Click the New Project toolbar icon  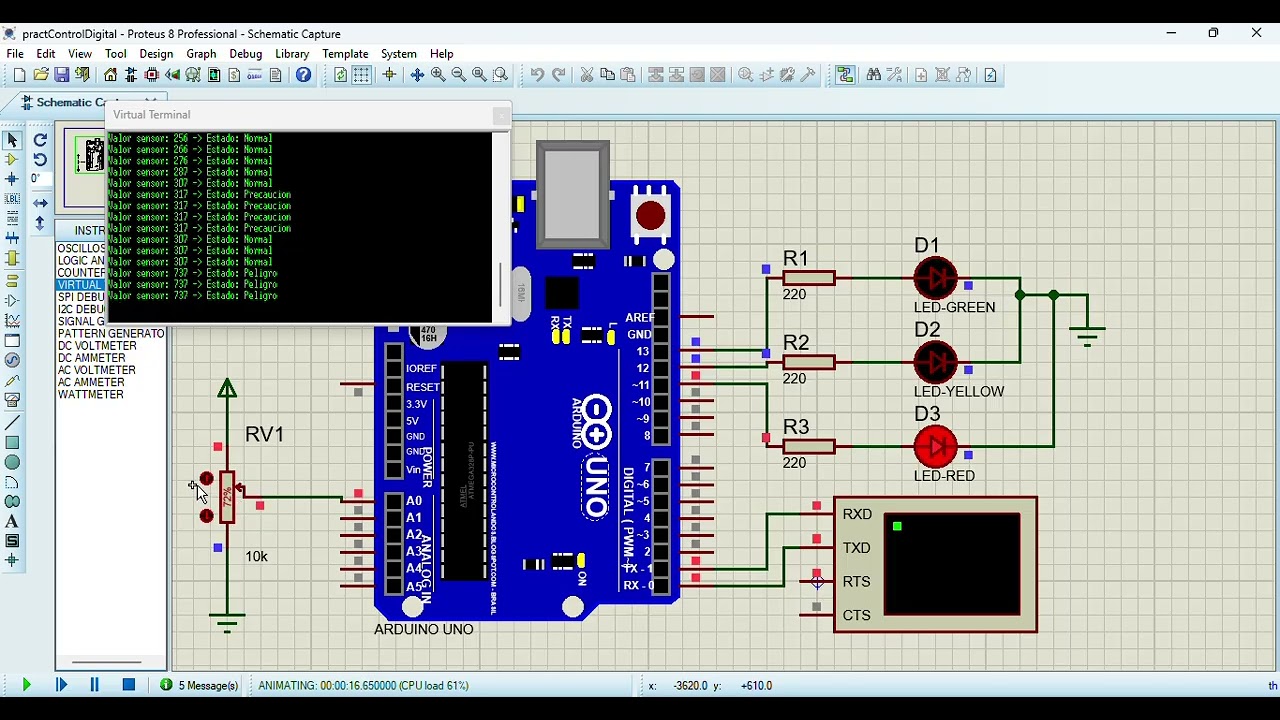[x=19, y=75]
